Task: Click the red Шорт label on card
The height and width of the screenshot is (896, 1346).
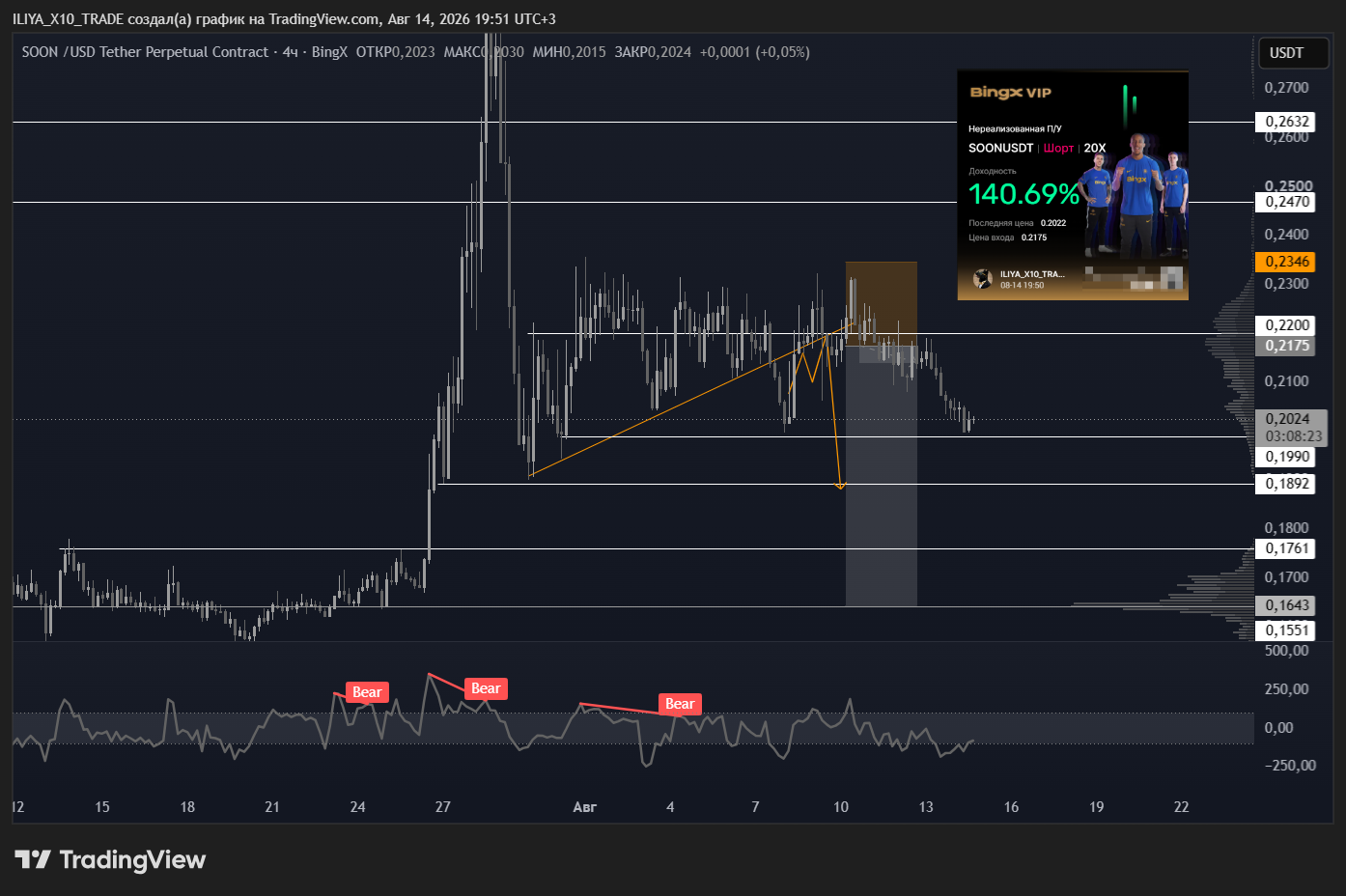Action: click(1058, 148)
